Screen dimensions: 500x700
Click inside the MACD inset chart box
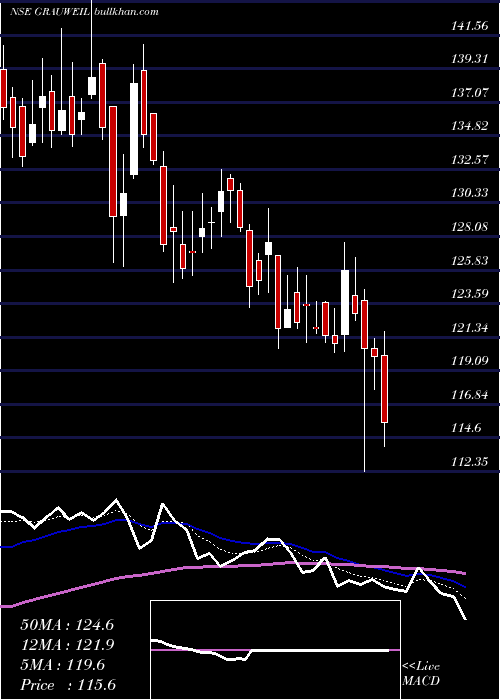[x=275, y=650]
